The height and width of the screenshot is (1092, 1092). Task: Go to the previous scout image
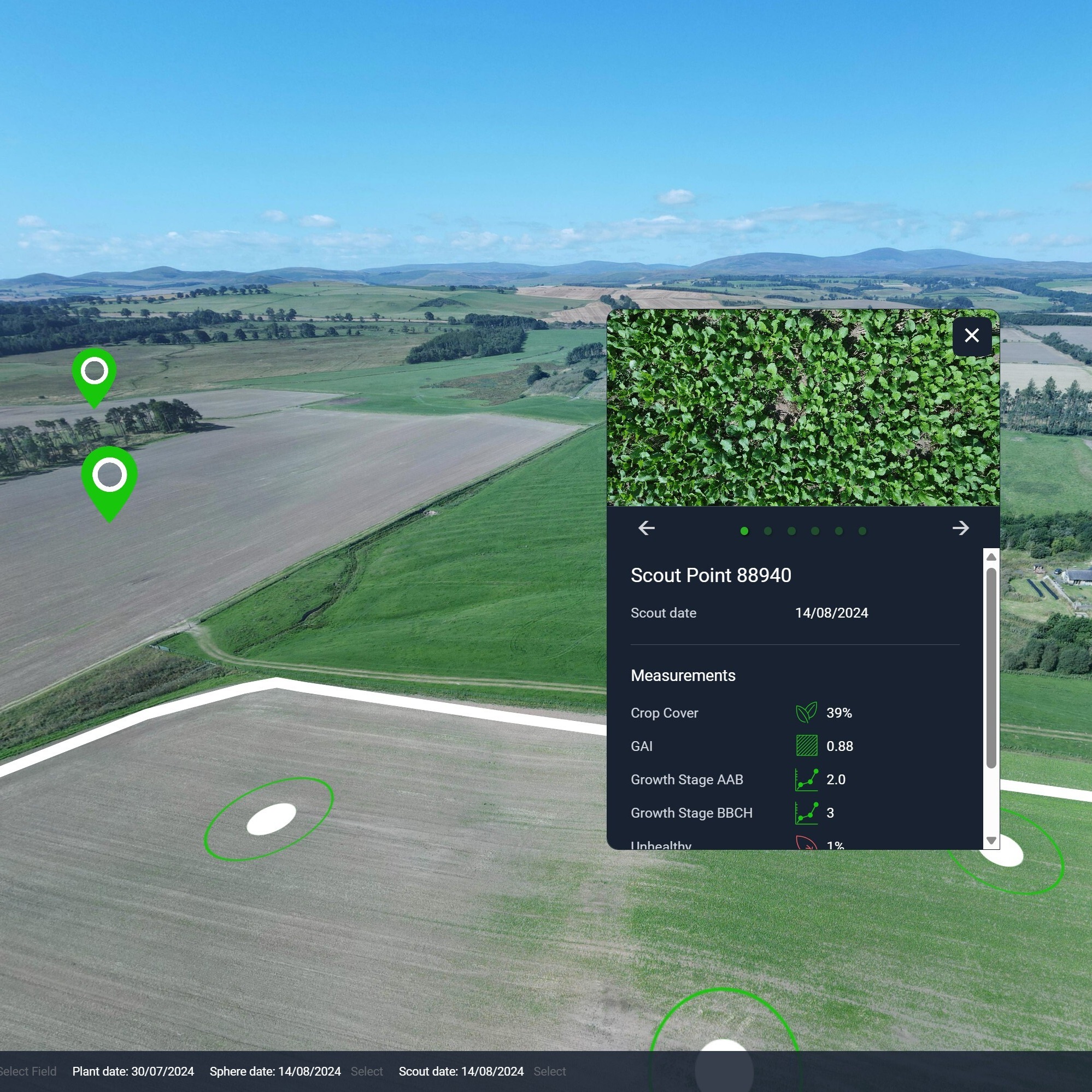pos(647,529)
